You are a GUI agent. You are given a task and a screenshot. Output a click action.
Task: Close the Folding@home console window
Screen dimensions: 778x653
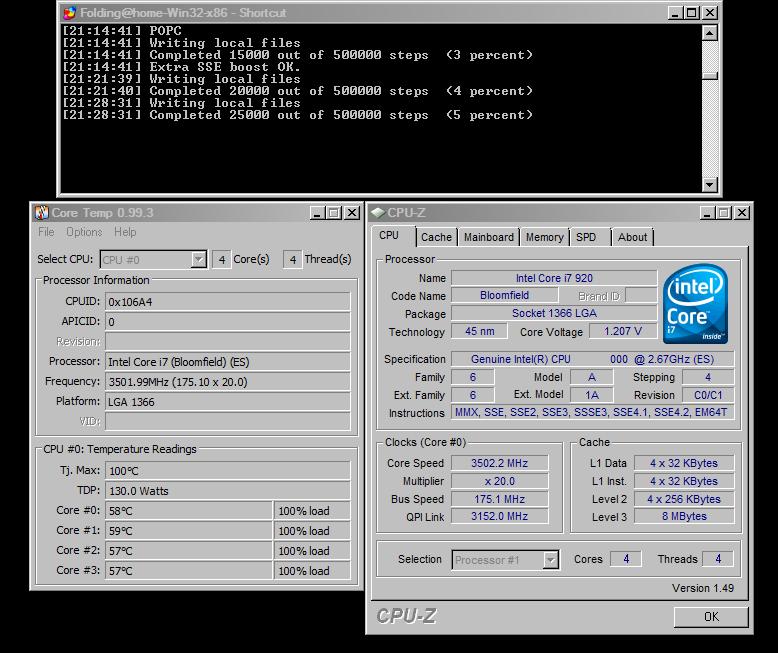tap(710, 12)
